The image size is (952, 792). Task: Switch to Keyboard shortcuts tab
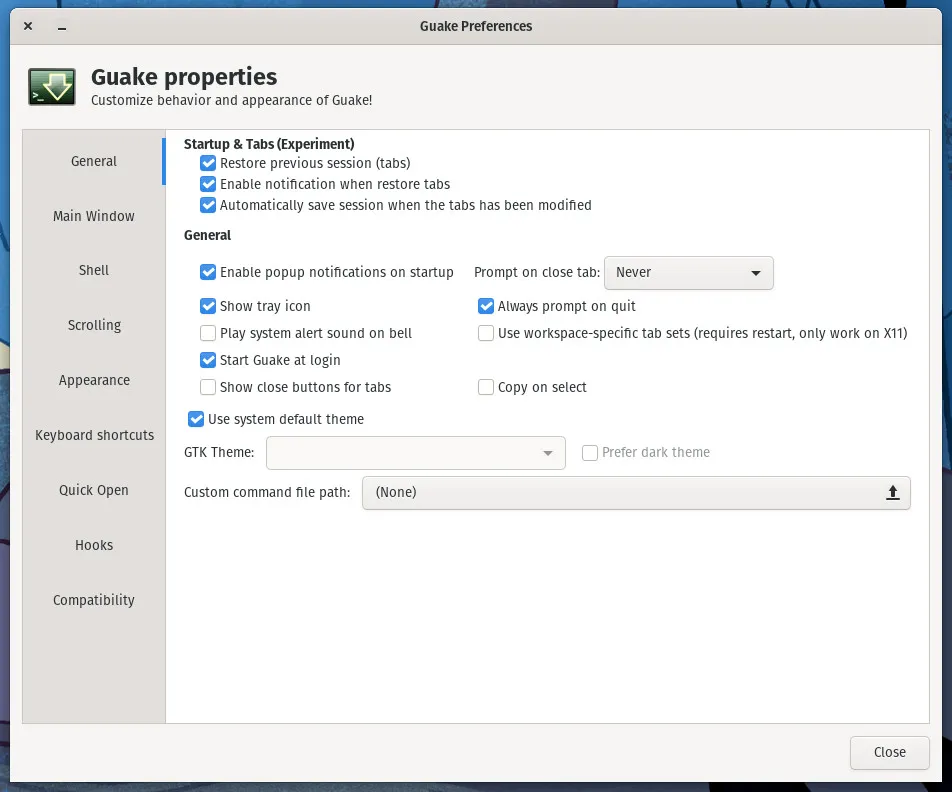[x=94, y=435]
